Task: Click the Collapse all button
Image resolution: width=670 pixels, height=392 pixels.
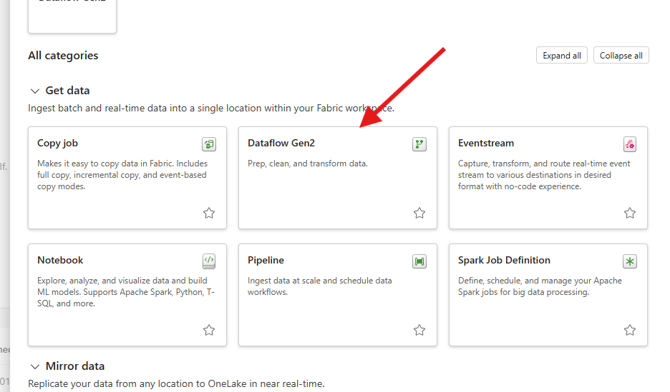Action: click(x=621, y=56)
